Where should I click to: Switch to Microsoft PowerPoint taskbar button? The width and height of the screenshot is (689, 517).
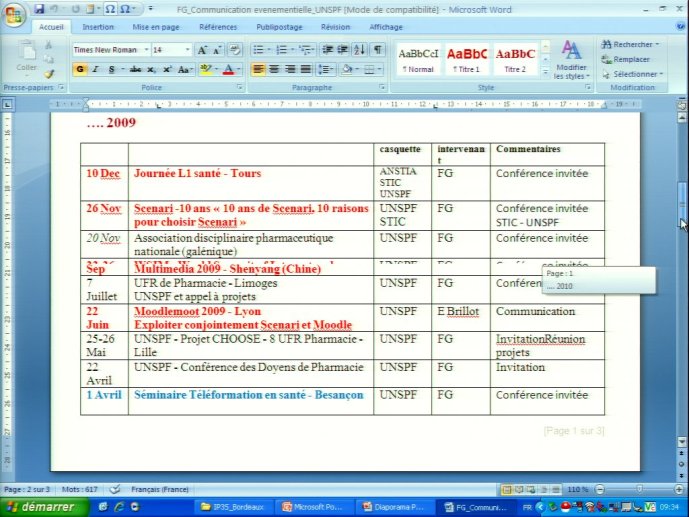click(x=313, y=507)
